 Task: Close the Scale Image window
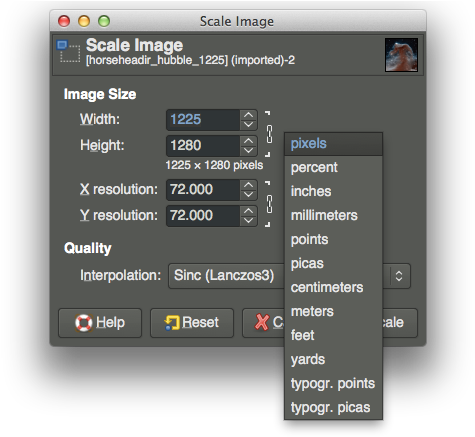tap(64, 21)
